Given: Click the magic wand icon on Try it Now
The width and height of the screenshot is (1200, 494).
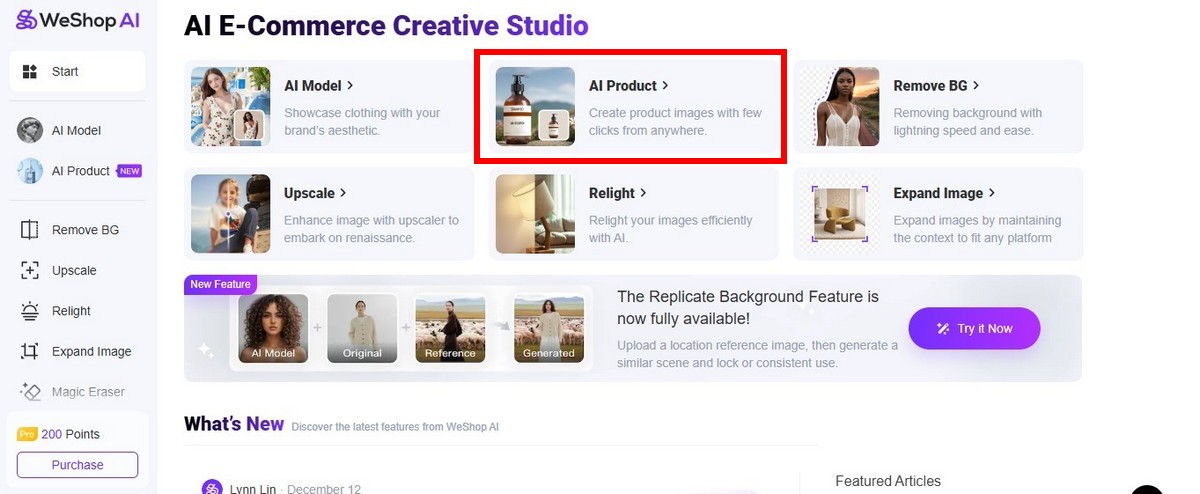Looking at the screenshot, I should [x=943, y=328].
